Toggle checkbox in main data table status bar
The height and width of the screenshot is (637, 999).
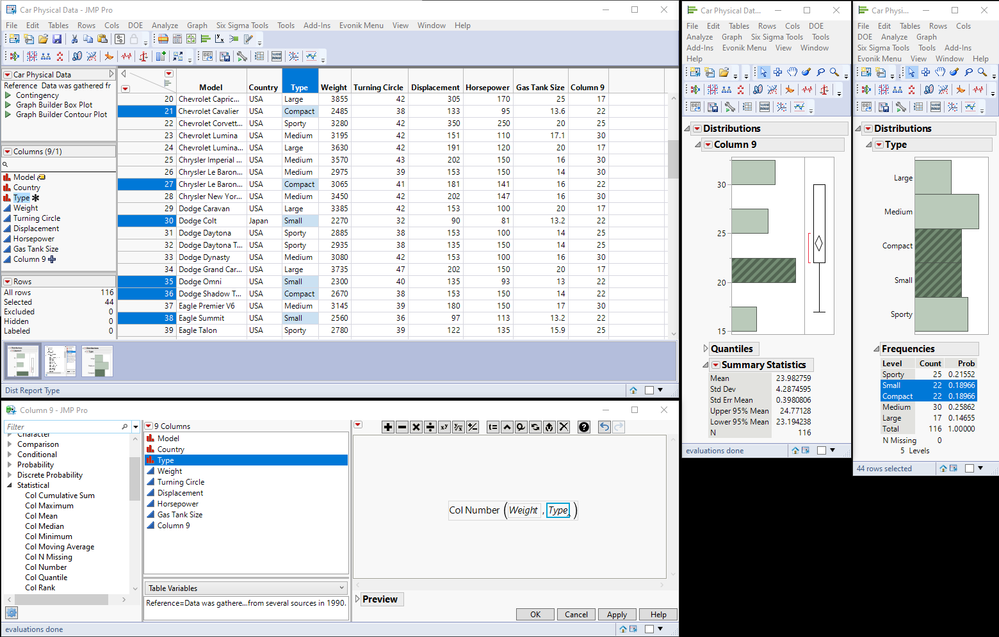tap(649, 390)
